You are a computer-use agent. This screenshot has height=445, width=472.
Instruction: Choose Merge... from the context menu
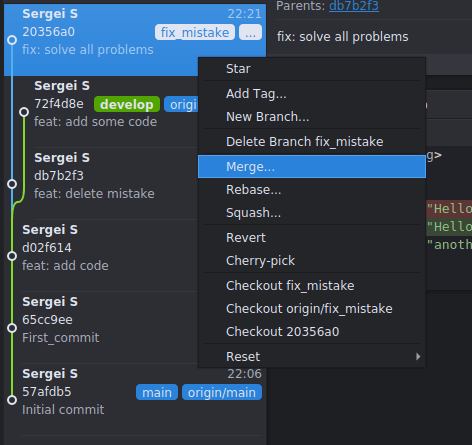coord(312,166)
